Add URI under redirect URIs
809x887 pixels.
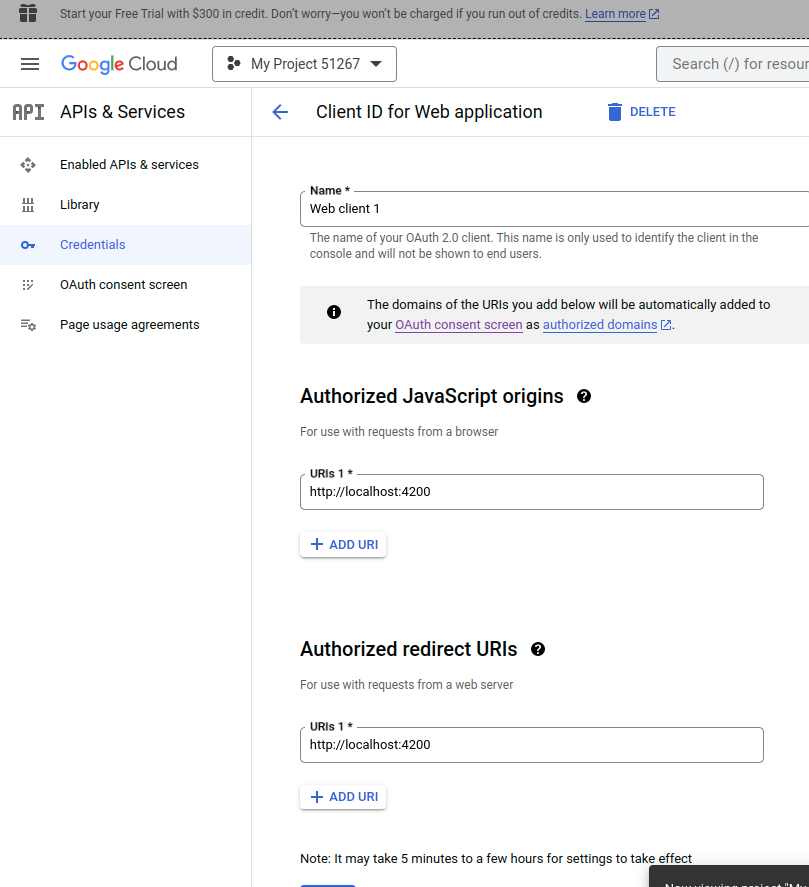(x=343, y=797)
